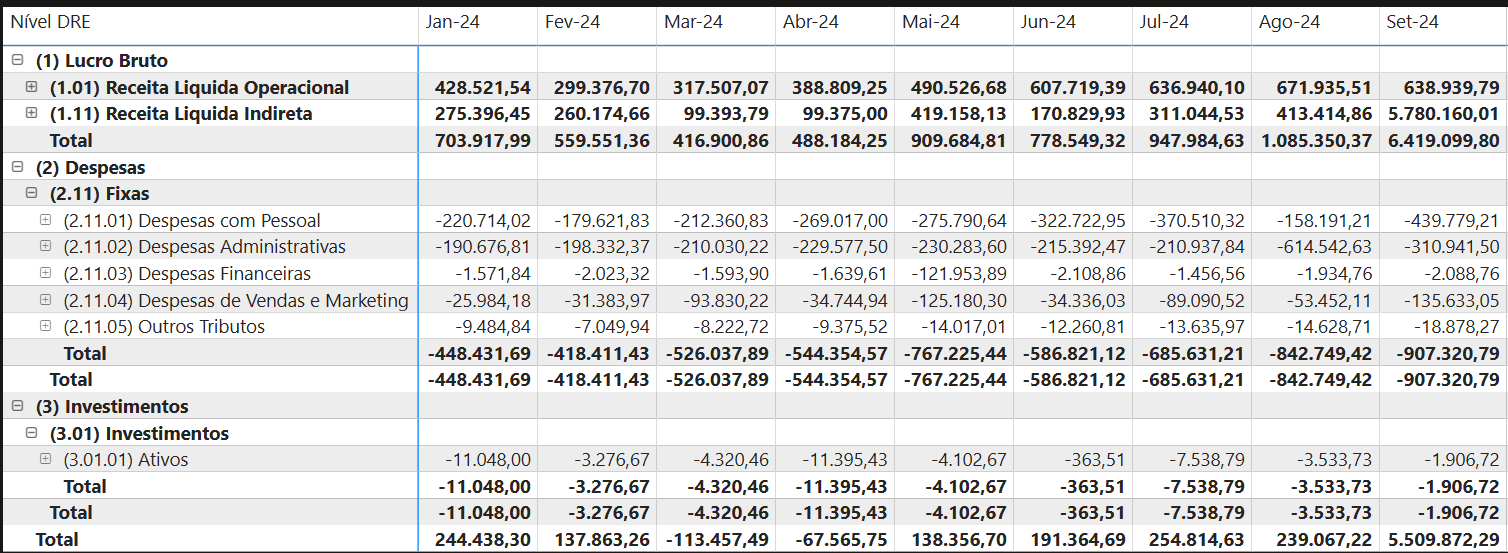Collapse the (2) Despesas group

[x=17, y=167]
